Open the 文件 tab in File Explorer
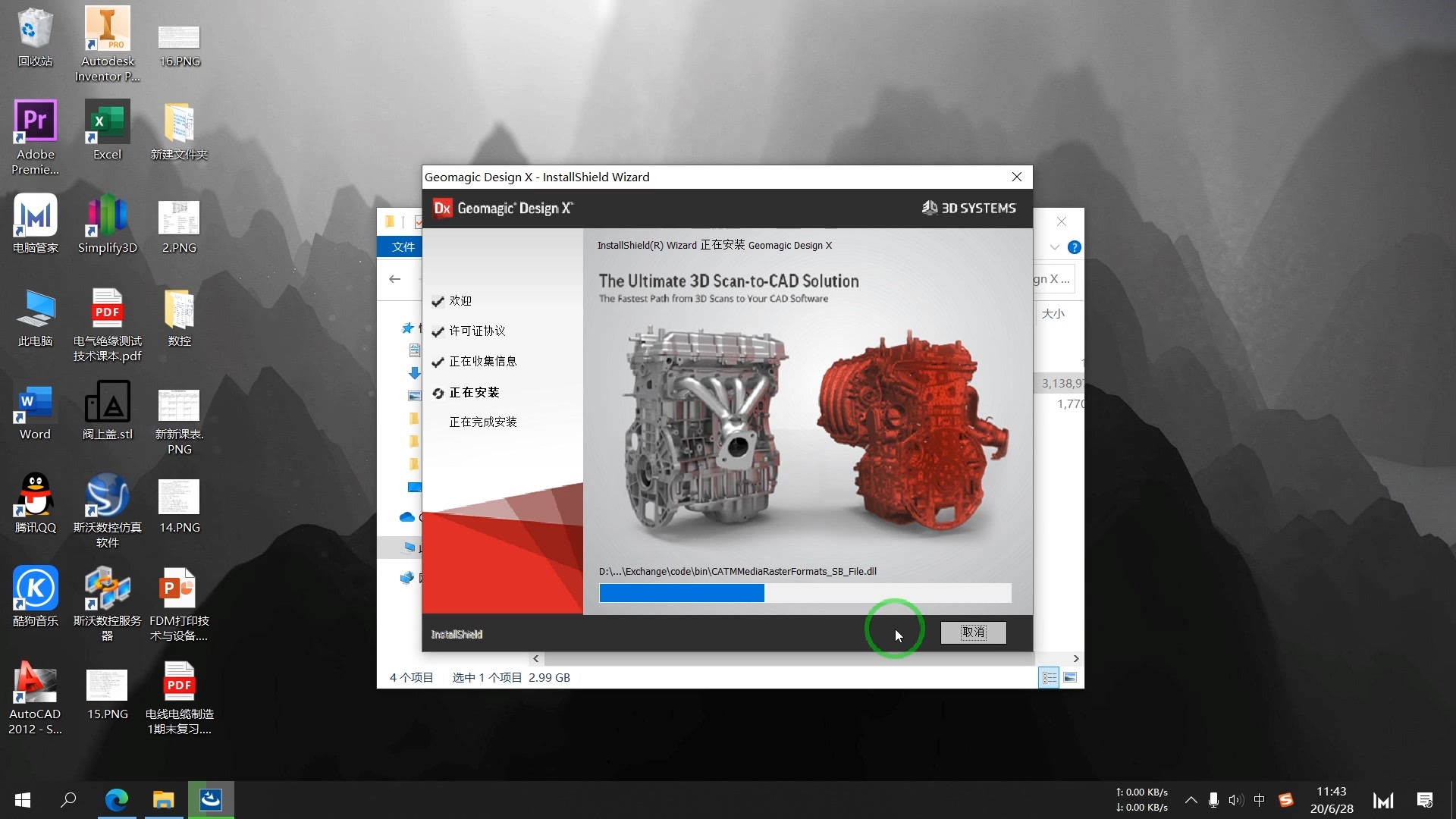1456x819 pixels. coord(403,246)
